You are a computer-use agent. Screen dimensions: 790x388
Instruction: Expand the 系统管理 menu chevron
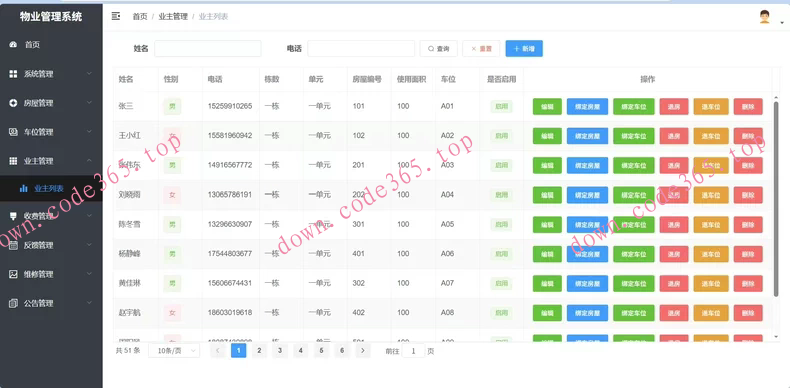89,74
